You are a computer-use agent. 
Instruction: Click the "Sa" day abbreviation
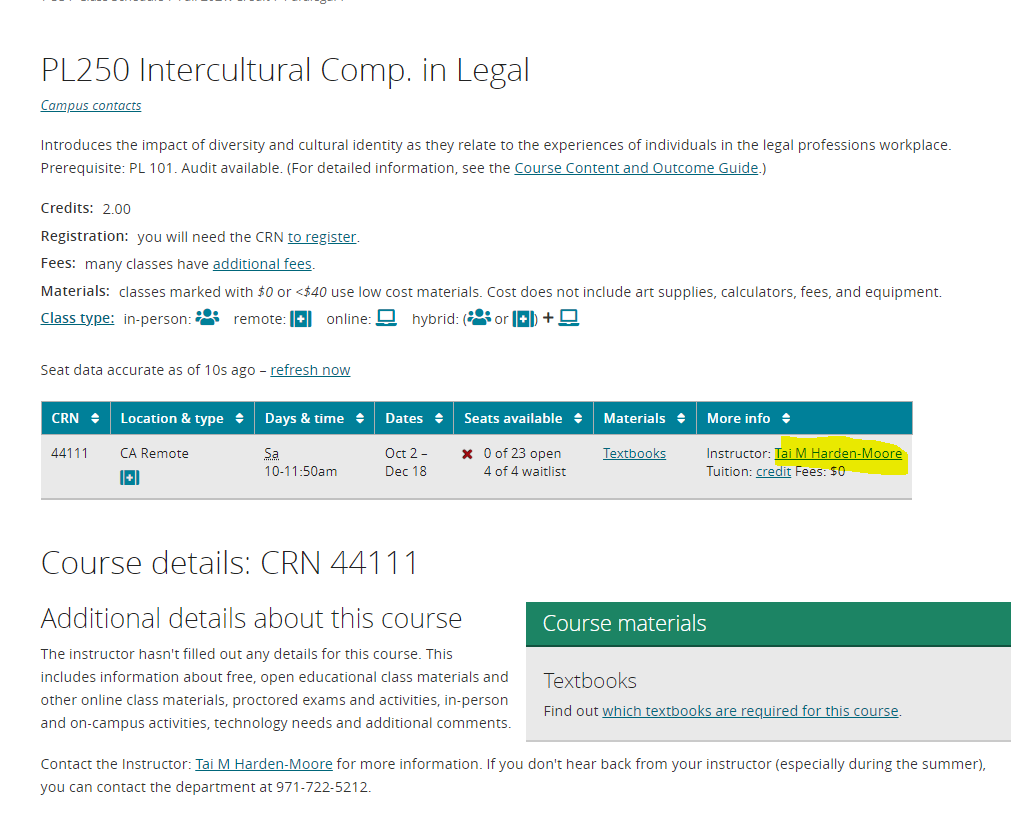[271, 454]
